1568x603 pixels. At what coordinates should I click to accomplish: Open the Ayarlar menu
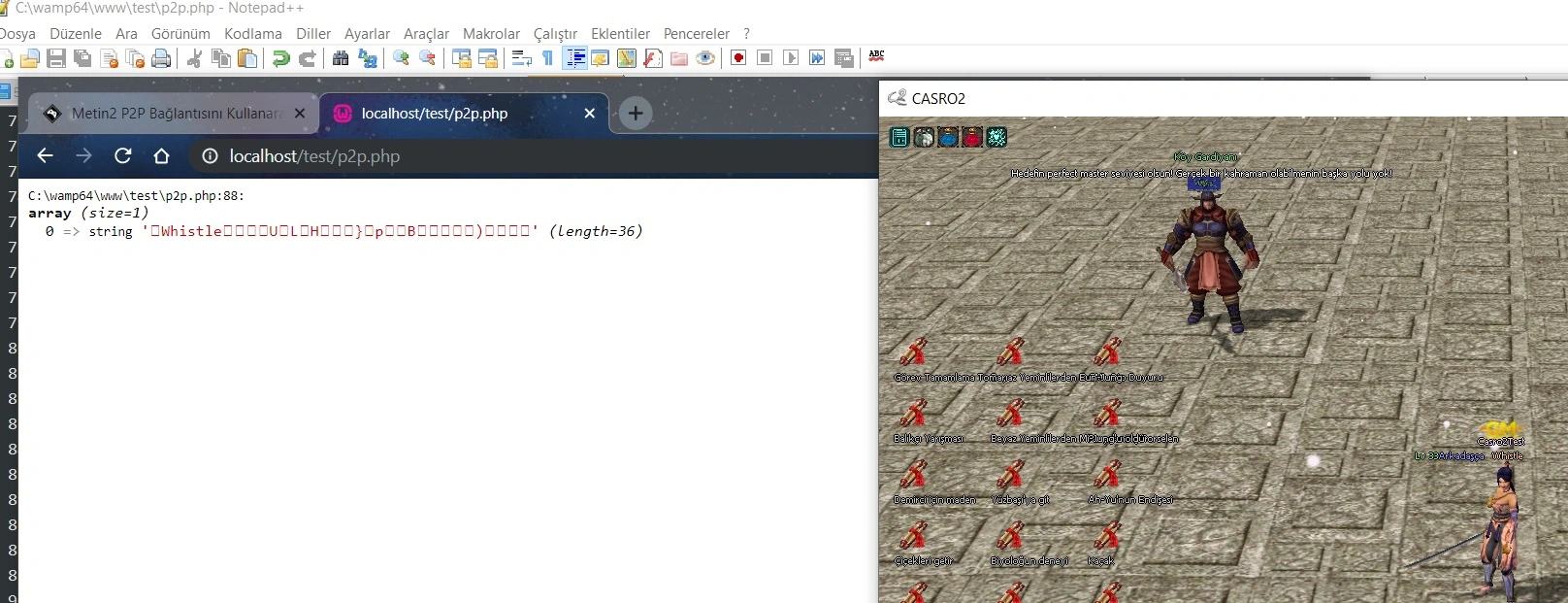click(367, 33)
